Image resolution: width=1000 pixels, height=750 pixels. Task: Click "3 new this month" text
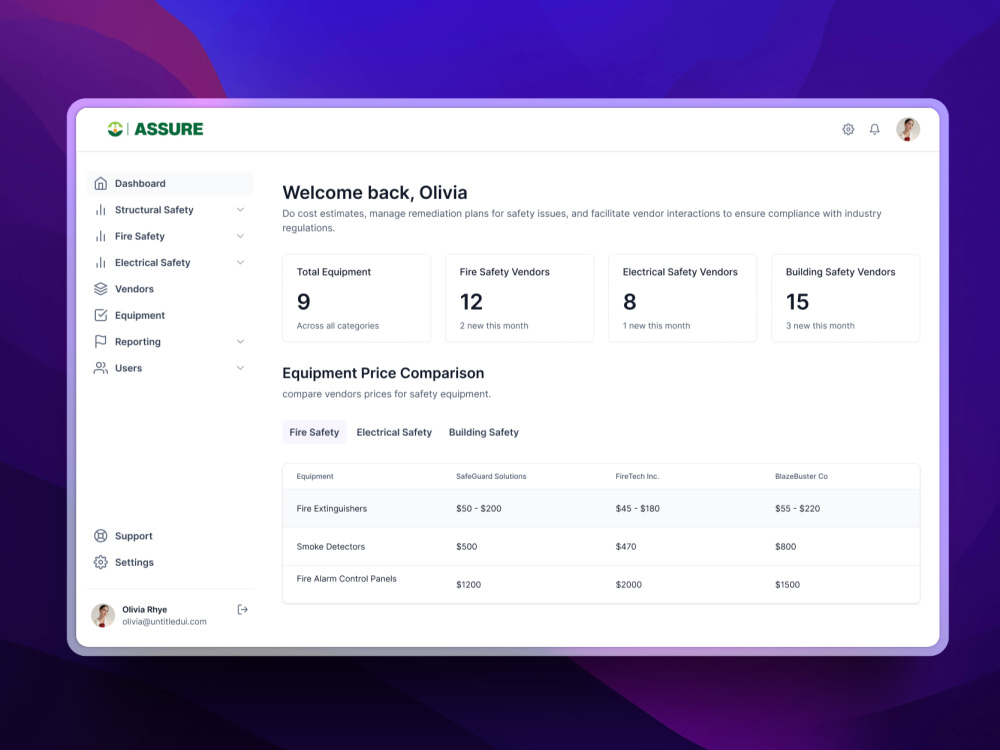coord(820,326)
